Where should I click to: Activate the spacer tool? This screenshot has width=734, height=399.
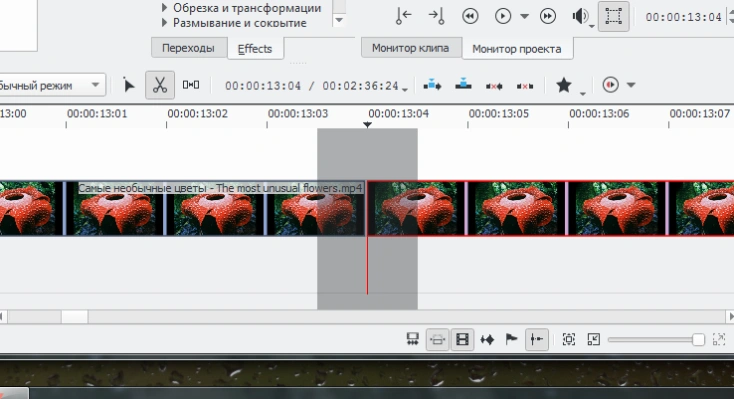point(191,85)
